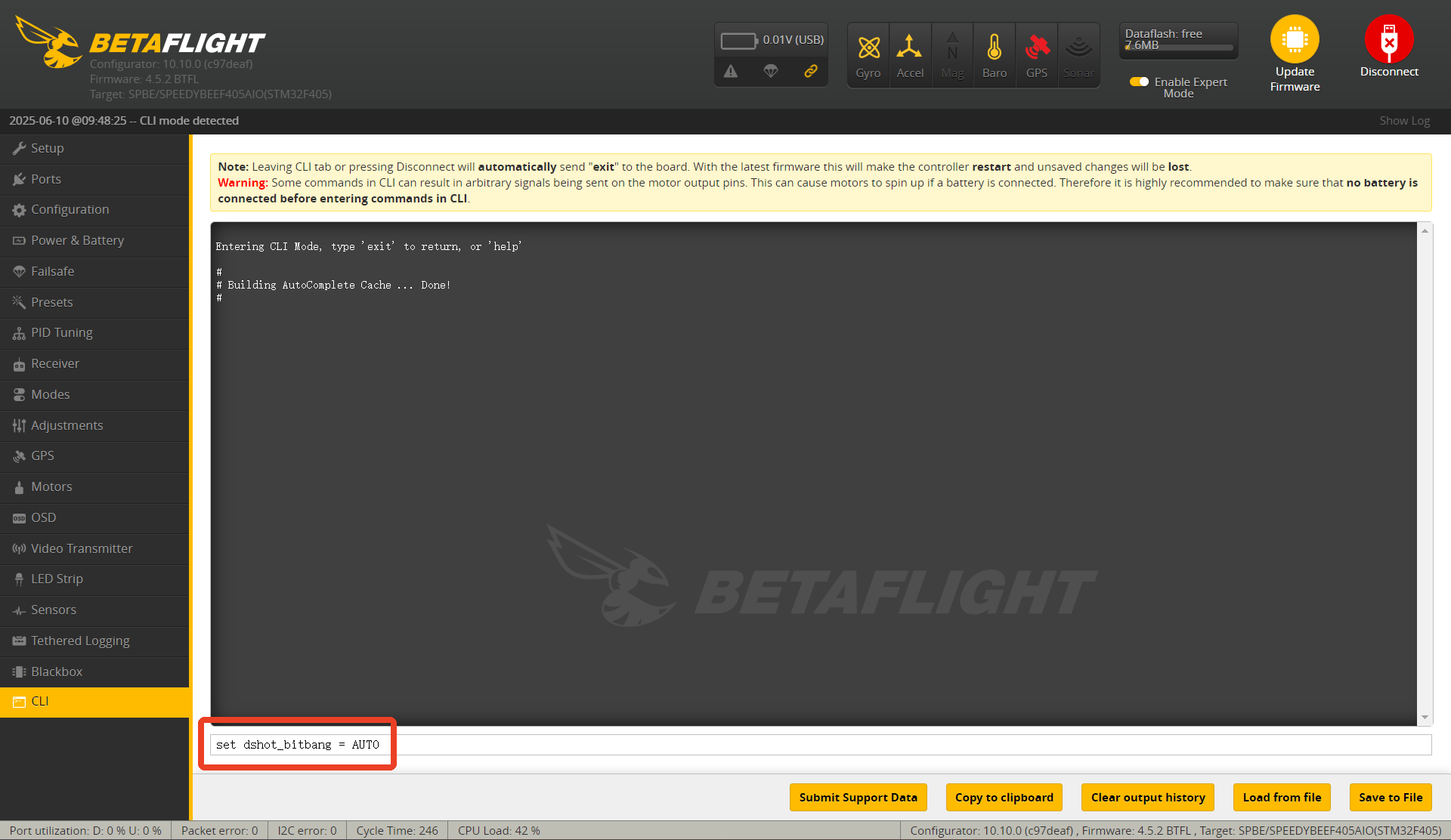
Task: Open the Failsafe tab
Action: (x=94, y=271)
